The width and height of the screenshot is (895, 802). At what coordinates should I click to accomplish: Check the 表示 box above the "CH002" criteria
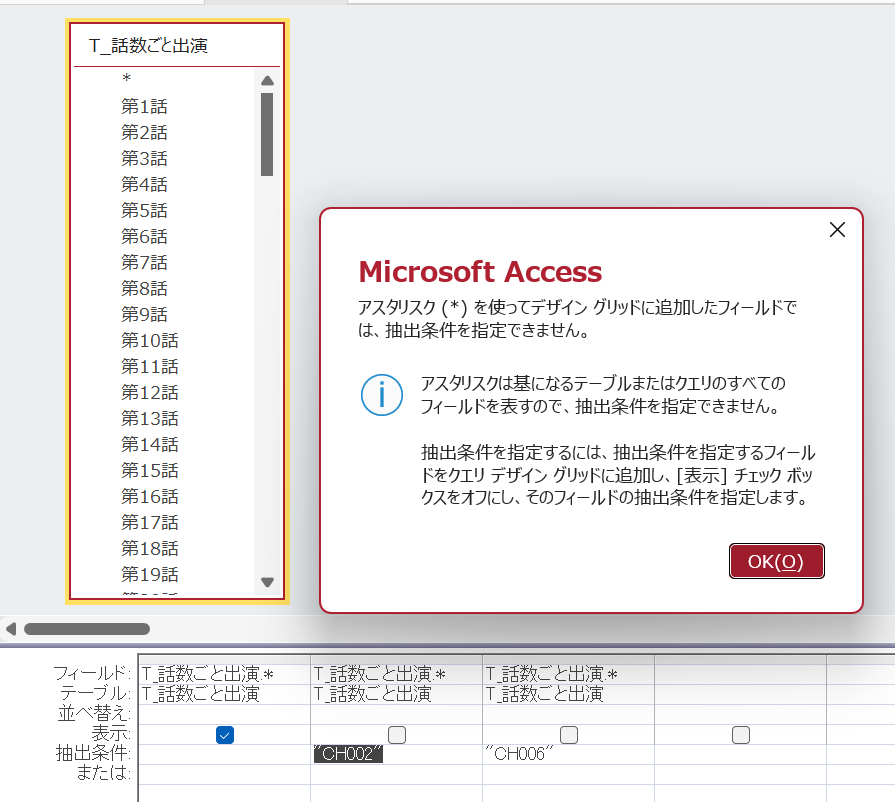tap(397, 735)
